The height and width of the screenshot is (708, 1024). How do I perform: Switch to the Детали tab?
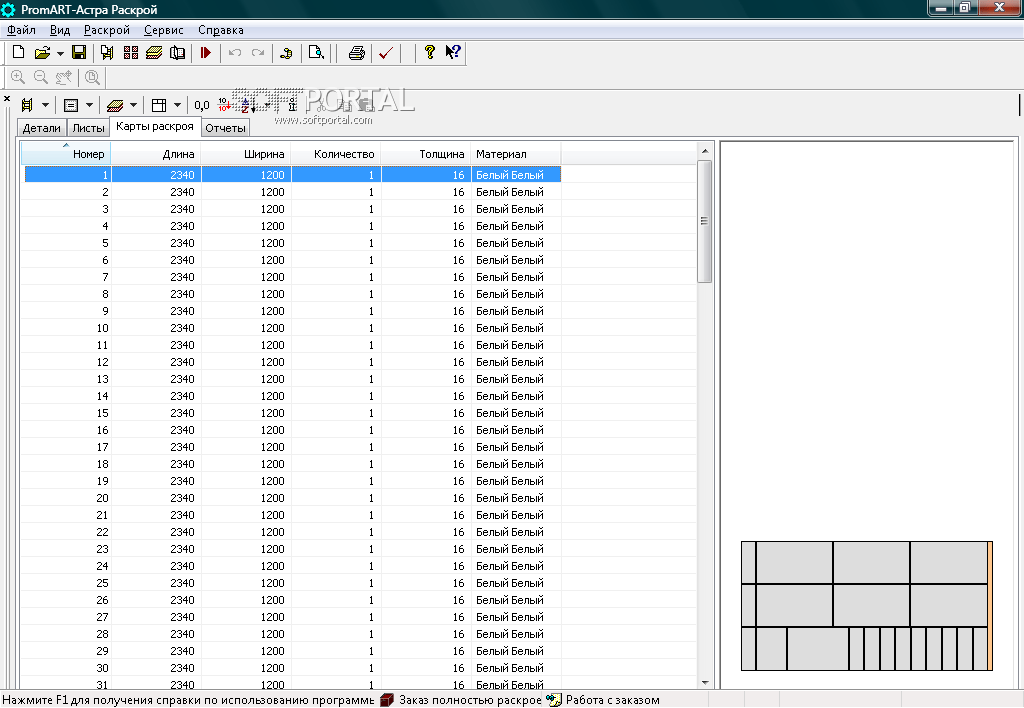42,128
